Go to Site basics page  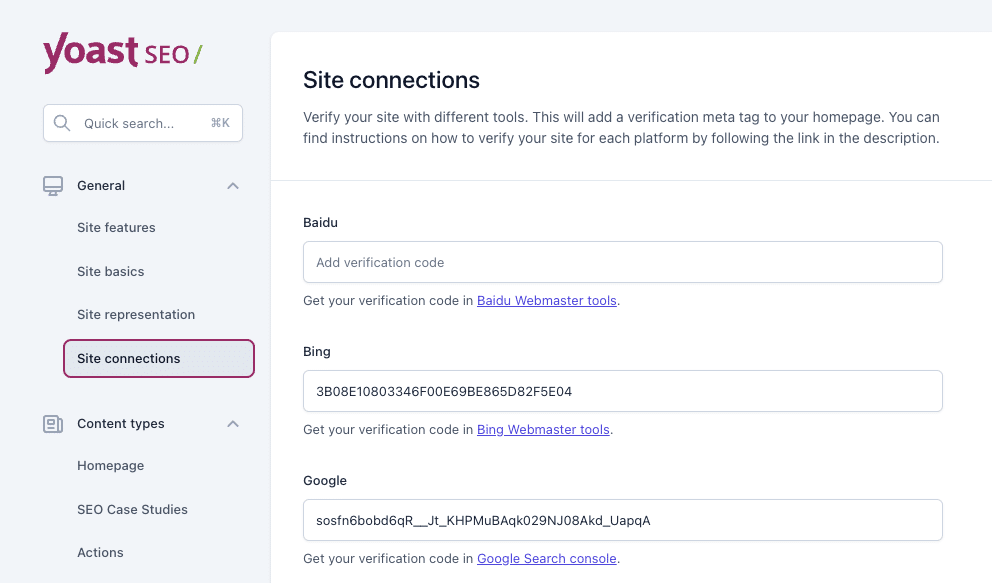[110, 272]
